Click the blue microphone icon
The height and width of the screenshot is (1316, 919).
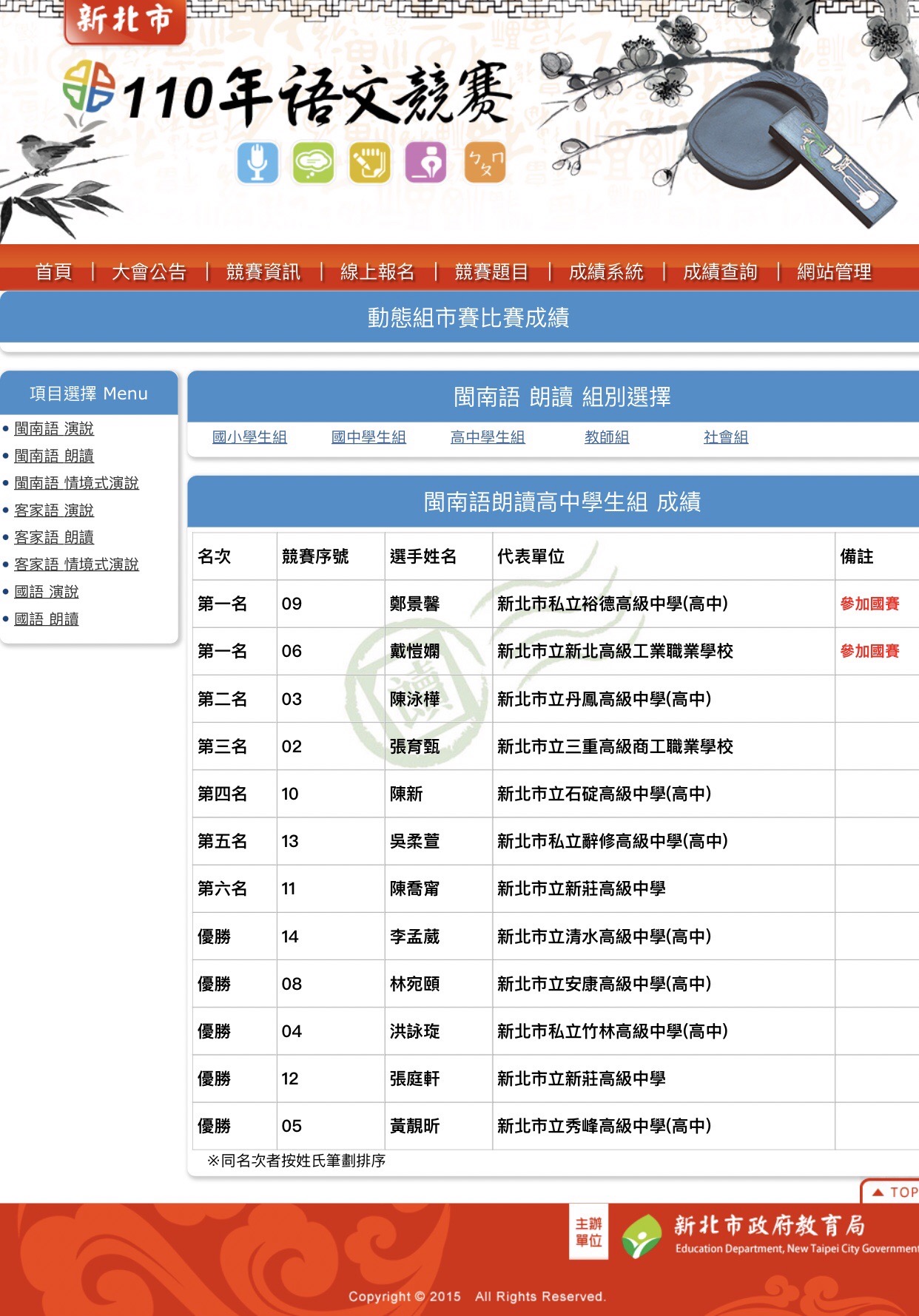(x=257, y=163)
